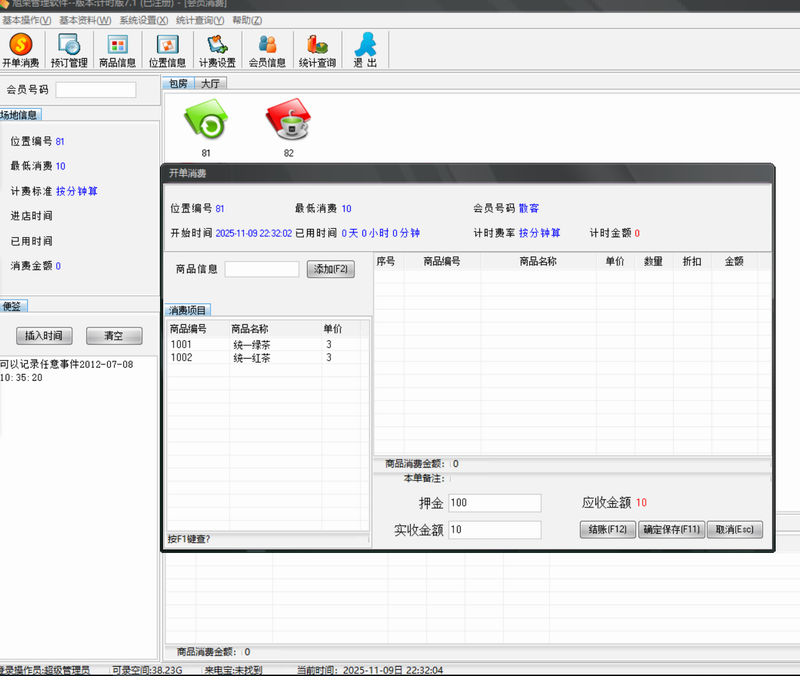Screen dimensions: 800x676
Task: Switch to the 大厅 tab
Action: coord(211,84)
